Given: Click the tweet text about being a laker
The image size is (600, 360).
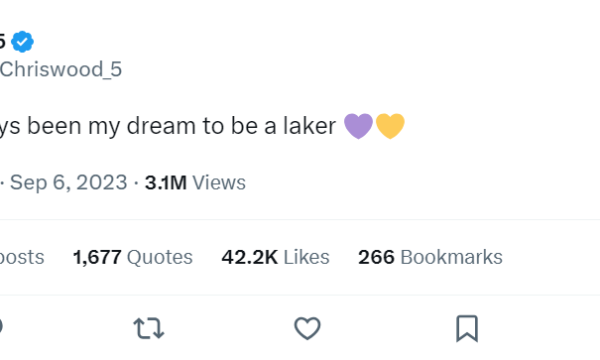Looking at the screenshot, I should pos(202,126).
